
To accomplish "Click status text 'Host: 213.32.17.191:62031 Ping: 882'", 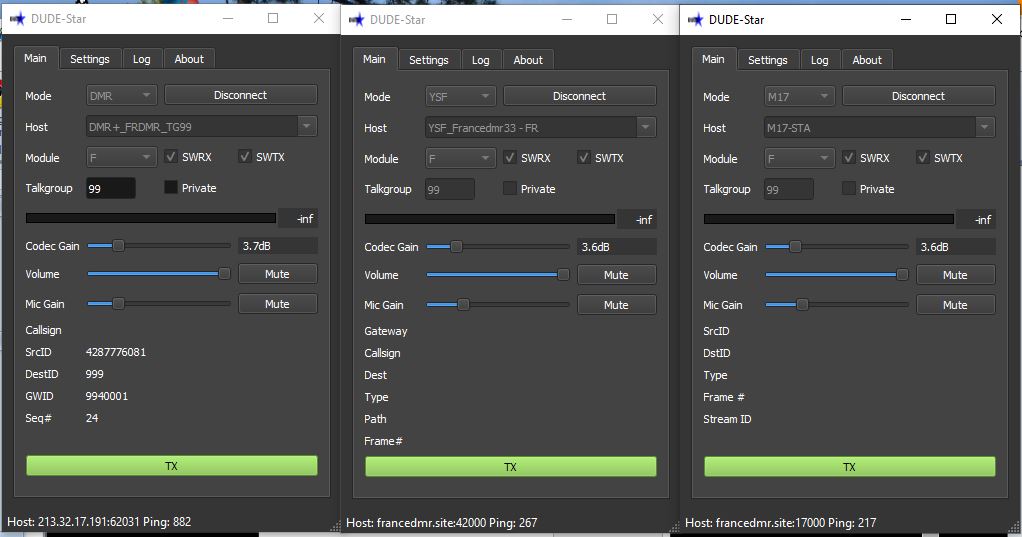I will (x=99, y=521).
